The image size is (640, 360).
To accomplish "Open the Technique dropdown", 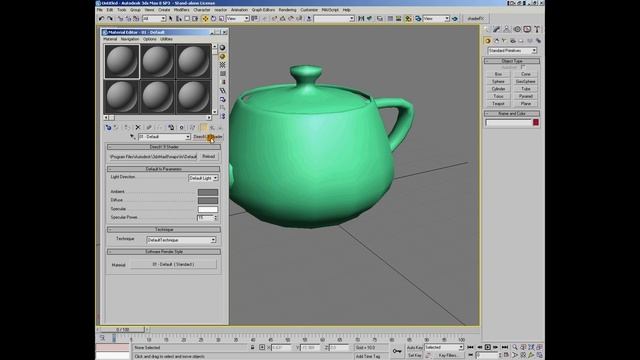I will pos(181,240).
